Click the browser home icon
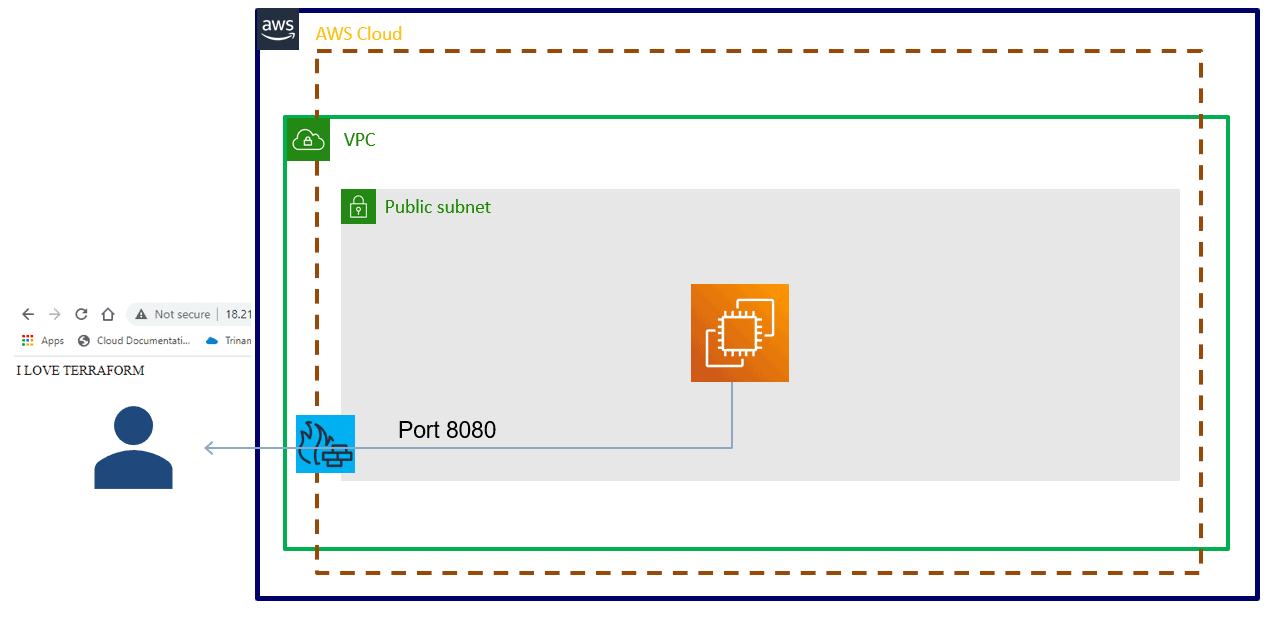1278x618 pixels. (107, 313)
